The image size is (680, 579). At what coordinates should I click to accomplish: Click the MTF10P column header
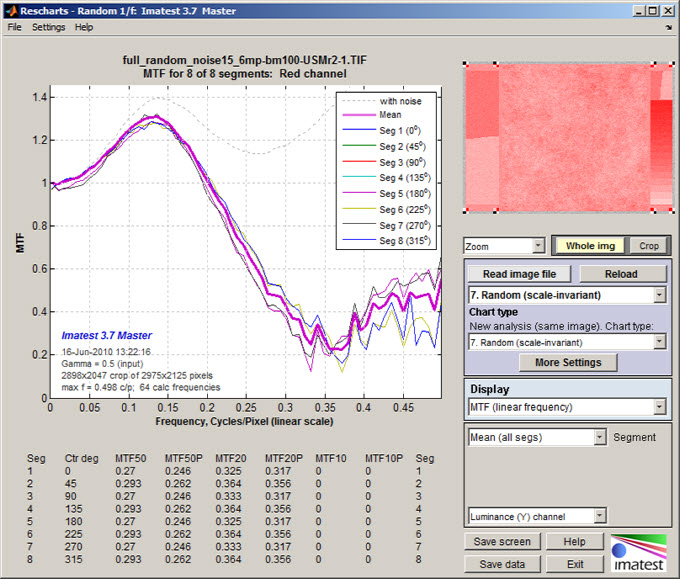(x=384, y=458)
